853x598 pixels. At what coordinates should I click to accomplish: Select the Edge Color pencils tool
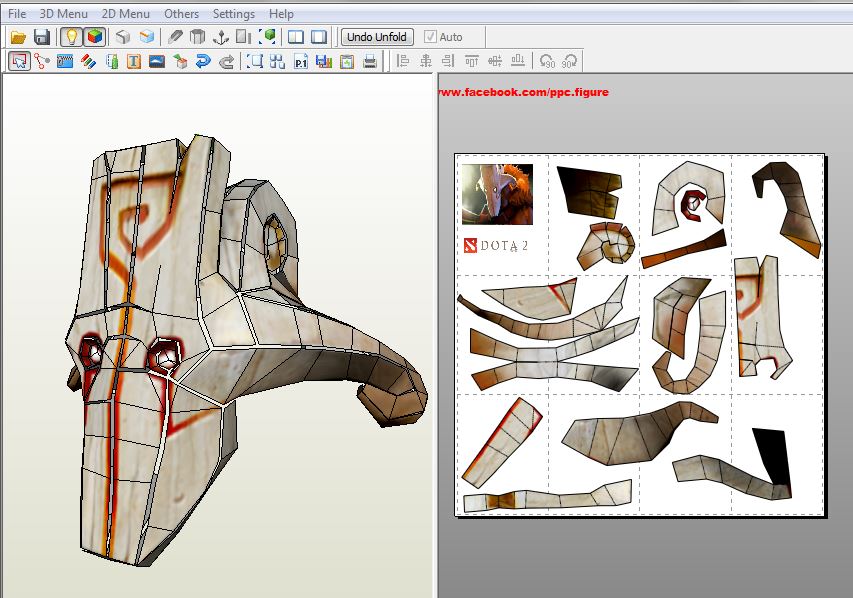click(88, 61)
